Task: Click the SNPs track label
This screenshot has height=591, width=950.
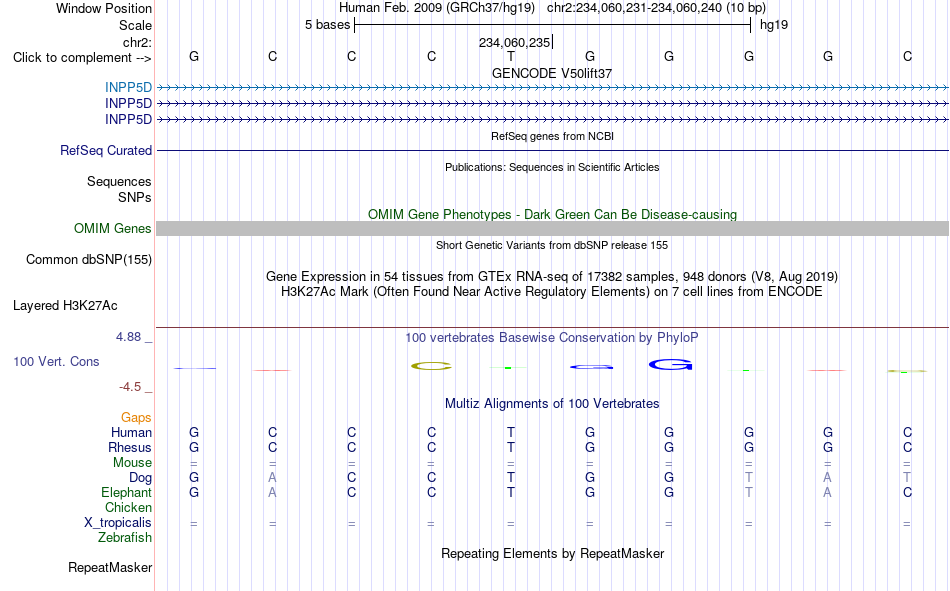Action: 135,197
